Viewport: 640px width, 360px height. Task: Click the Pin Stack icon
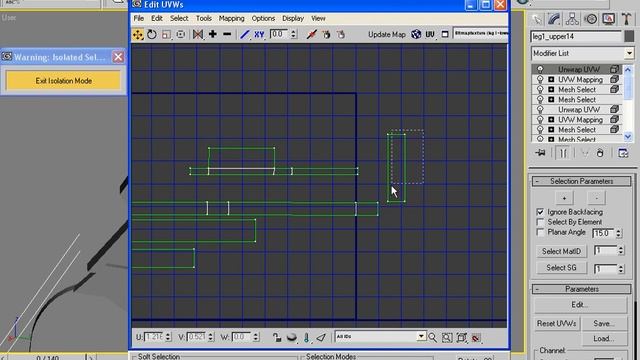click(x=541, y=153)
